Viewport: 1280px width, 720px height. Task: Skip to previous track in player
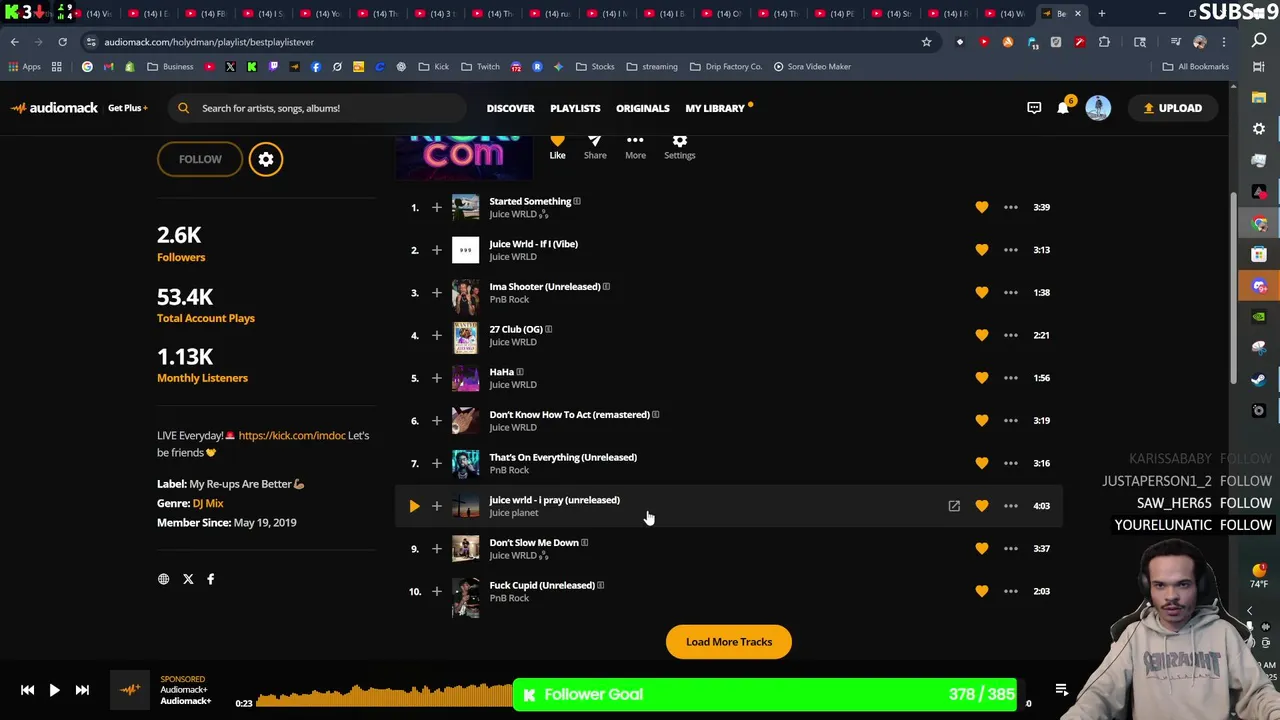(x=27, y=690)
